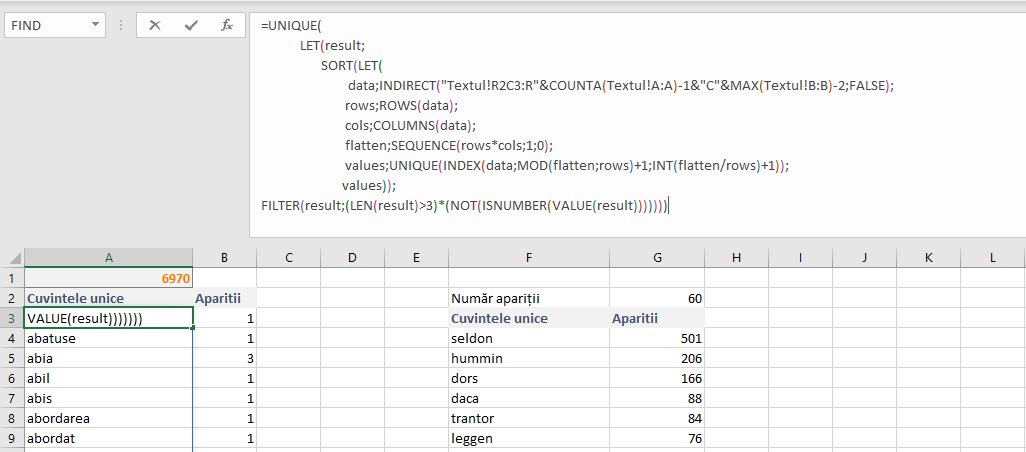Expand the Name Box dropdown arrow
This screenshot has height=452, width=1026.
pos(95,26)
